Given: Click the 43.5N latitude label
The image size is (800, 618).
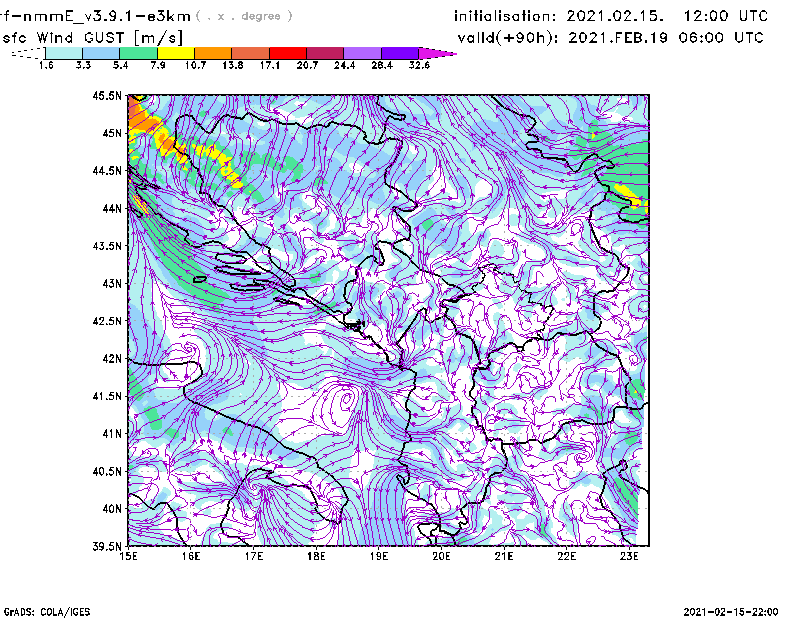Looking at the screenshot, I should tap(107, 245).
